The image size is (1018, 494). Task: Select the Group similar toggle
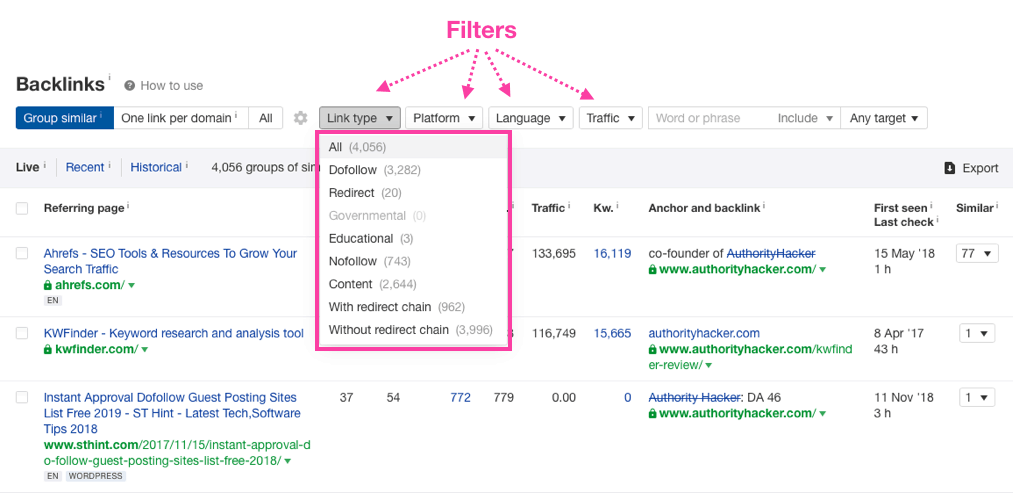[65, 118]
